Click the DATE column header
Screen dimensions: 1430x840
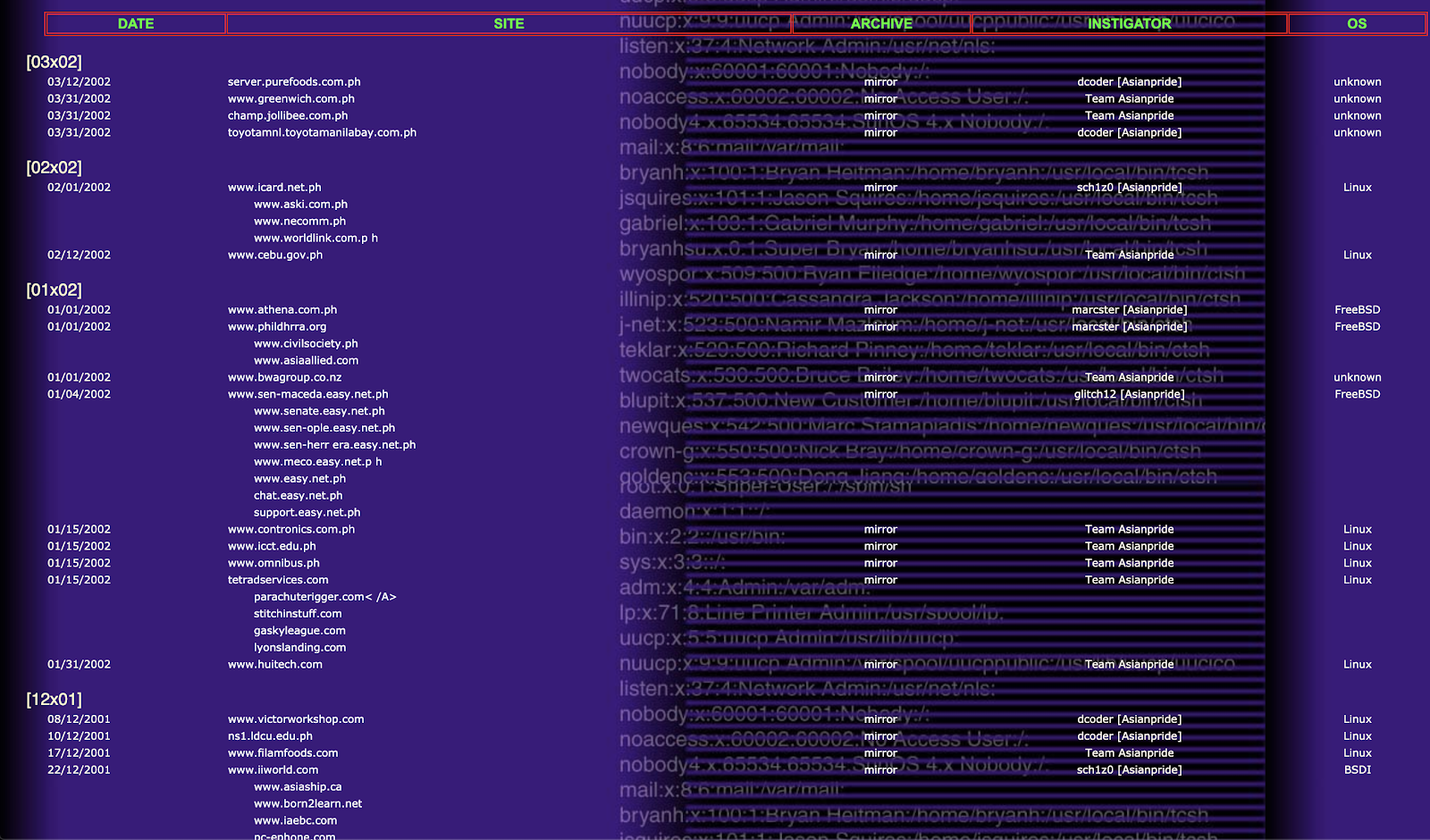tap(136, 24)
